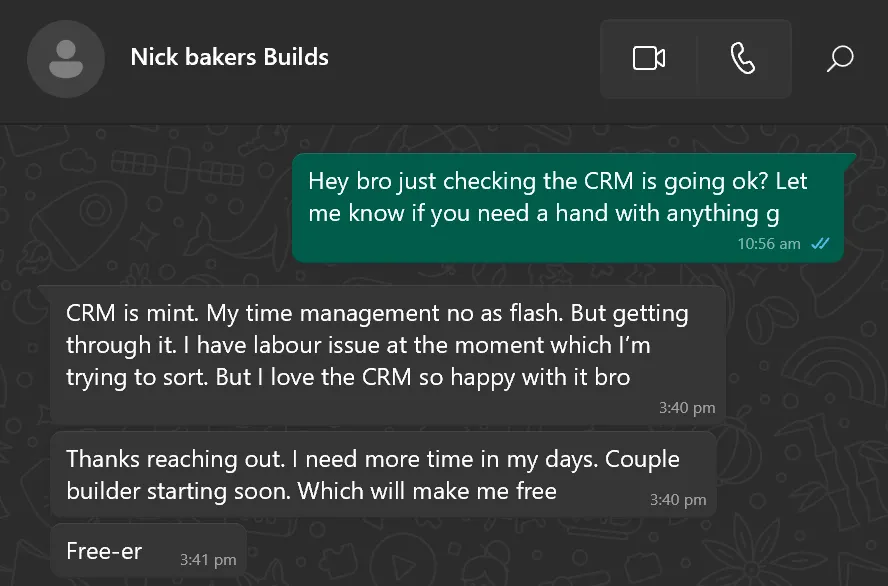Start a voice call with Nick
The width and height of the screenshot is (888, 586).
(743, 59)
